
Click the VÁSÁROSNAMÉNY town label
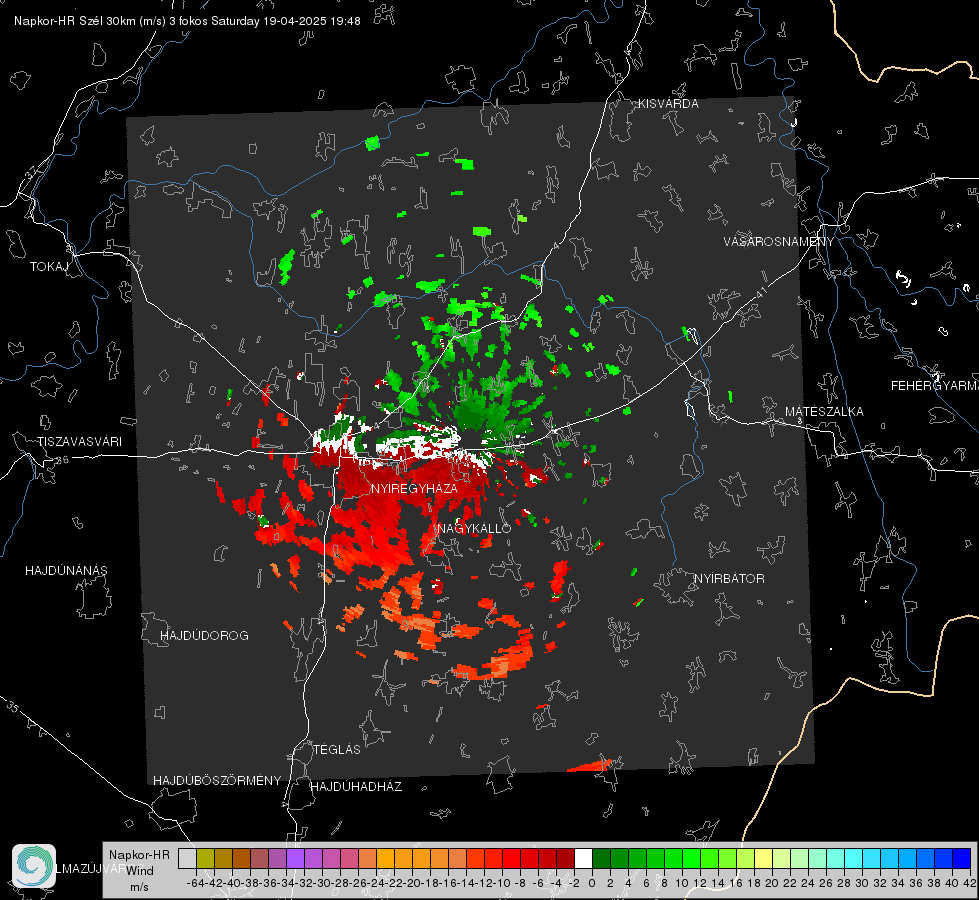coord(779,242)
